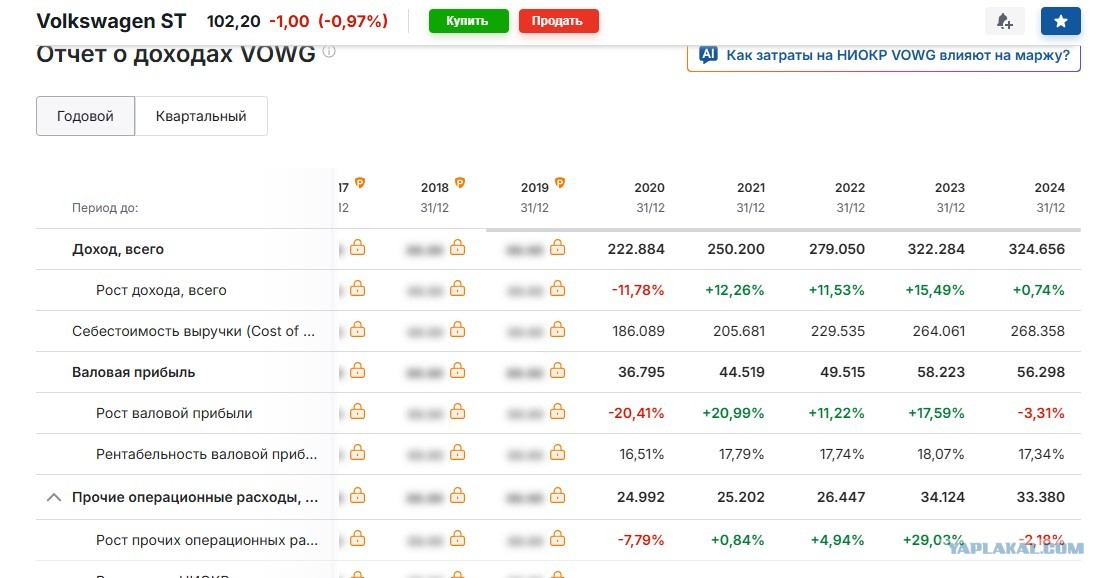Click the 2020 column header
1110x578 pixels.
click(649, 188)
